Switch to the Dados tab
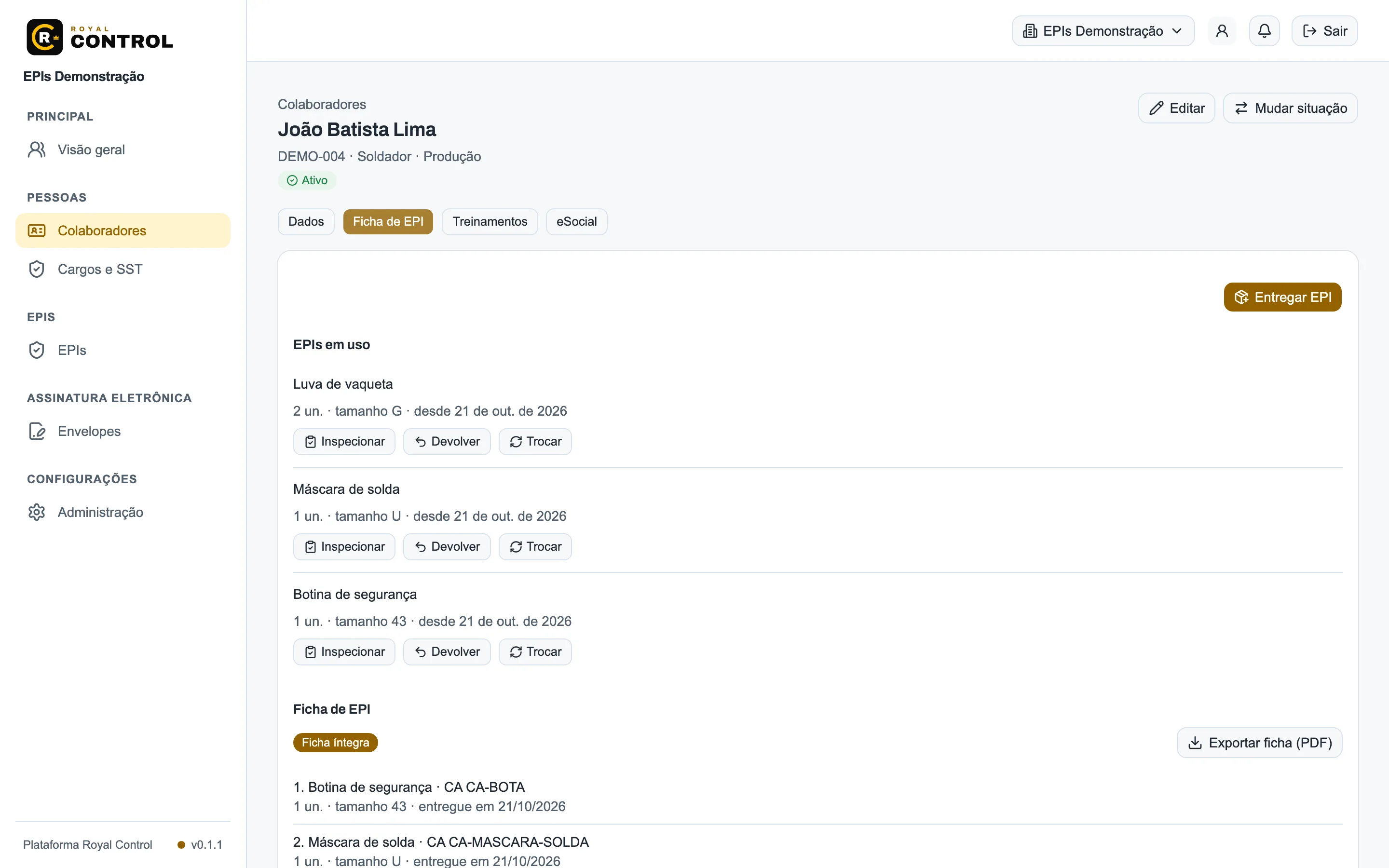 coord(306,222)
